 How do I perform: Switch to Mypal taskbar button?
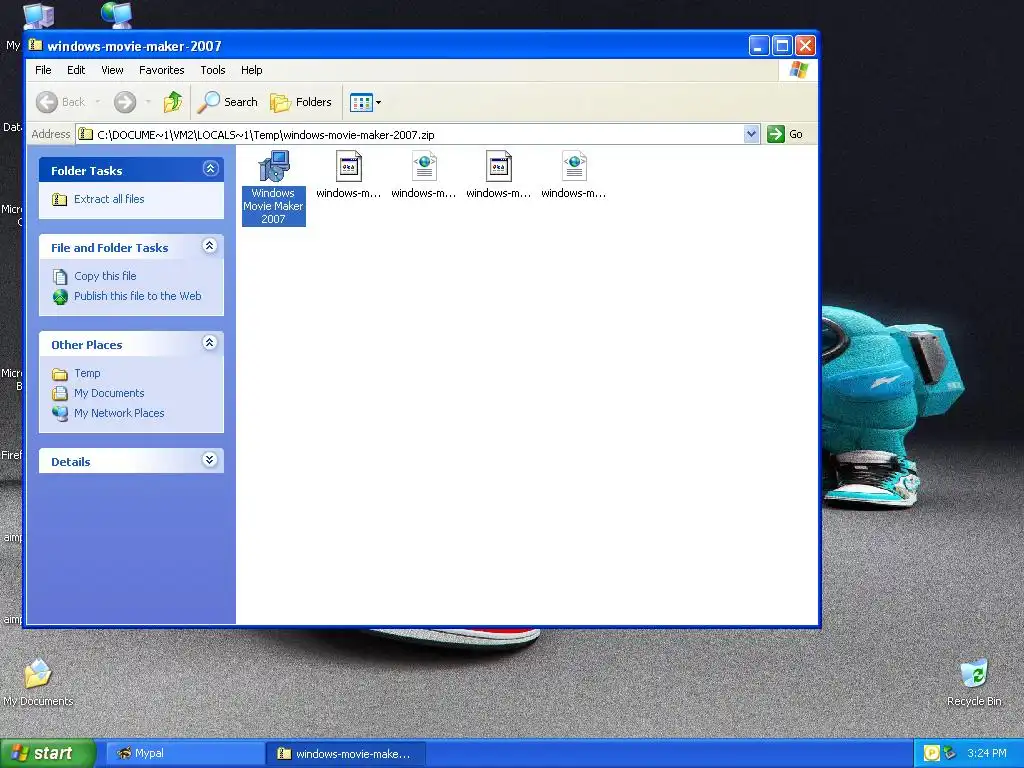184,754
